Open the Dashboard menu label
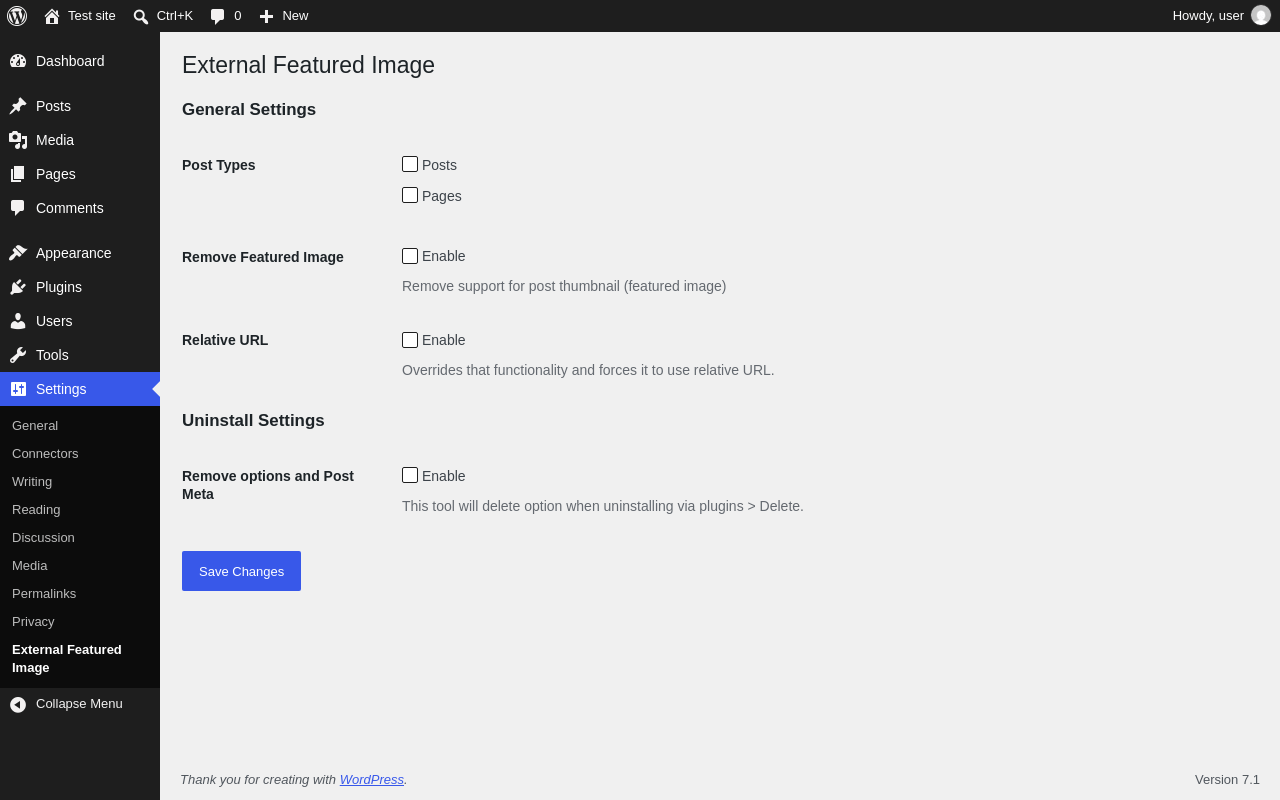Screen dimensions: 1280x800 (70, 61)
